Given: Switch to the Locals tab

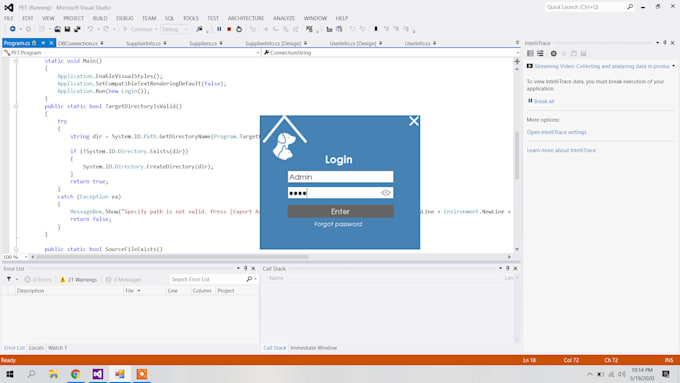Looking at the screenshot, I should pyautogui.click(x=36, y=348).
